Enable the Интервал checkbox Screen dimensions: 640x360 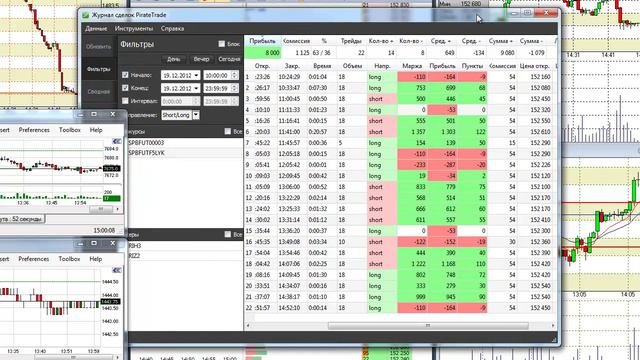tap(125, 100)
